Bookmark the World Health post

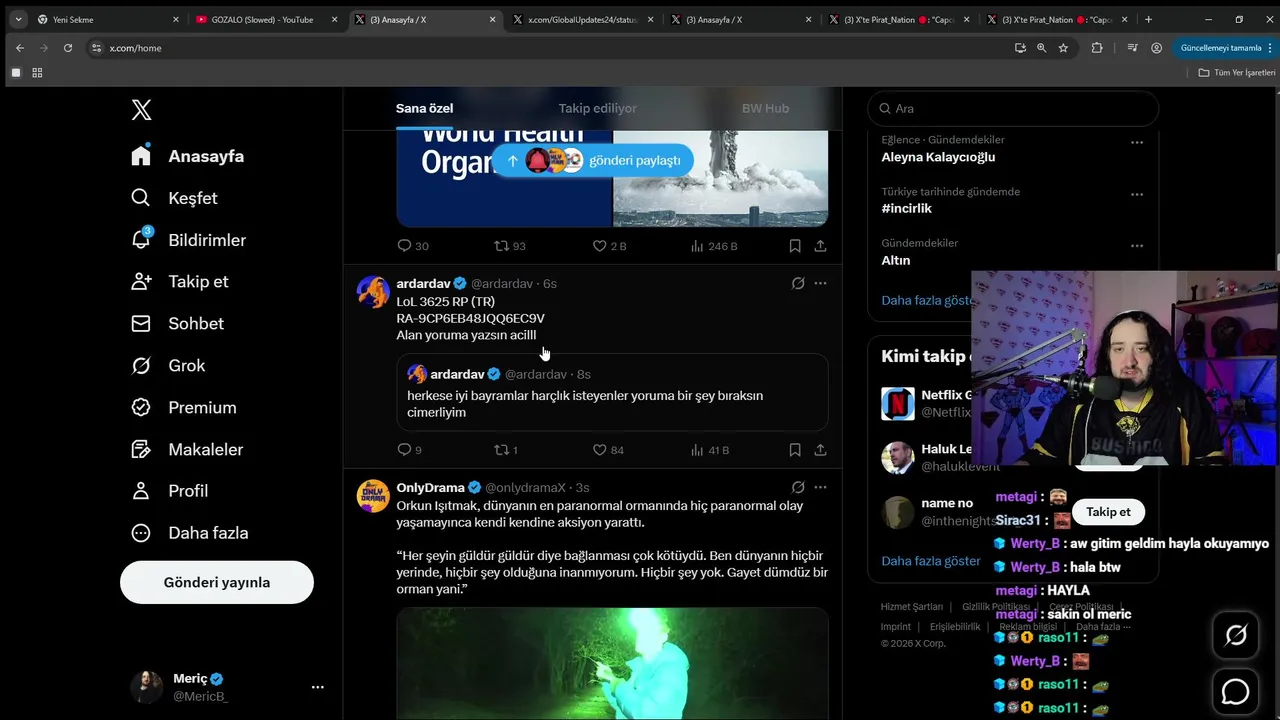[x=795, y=246]
